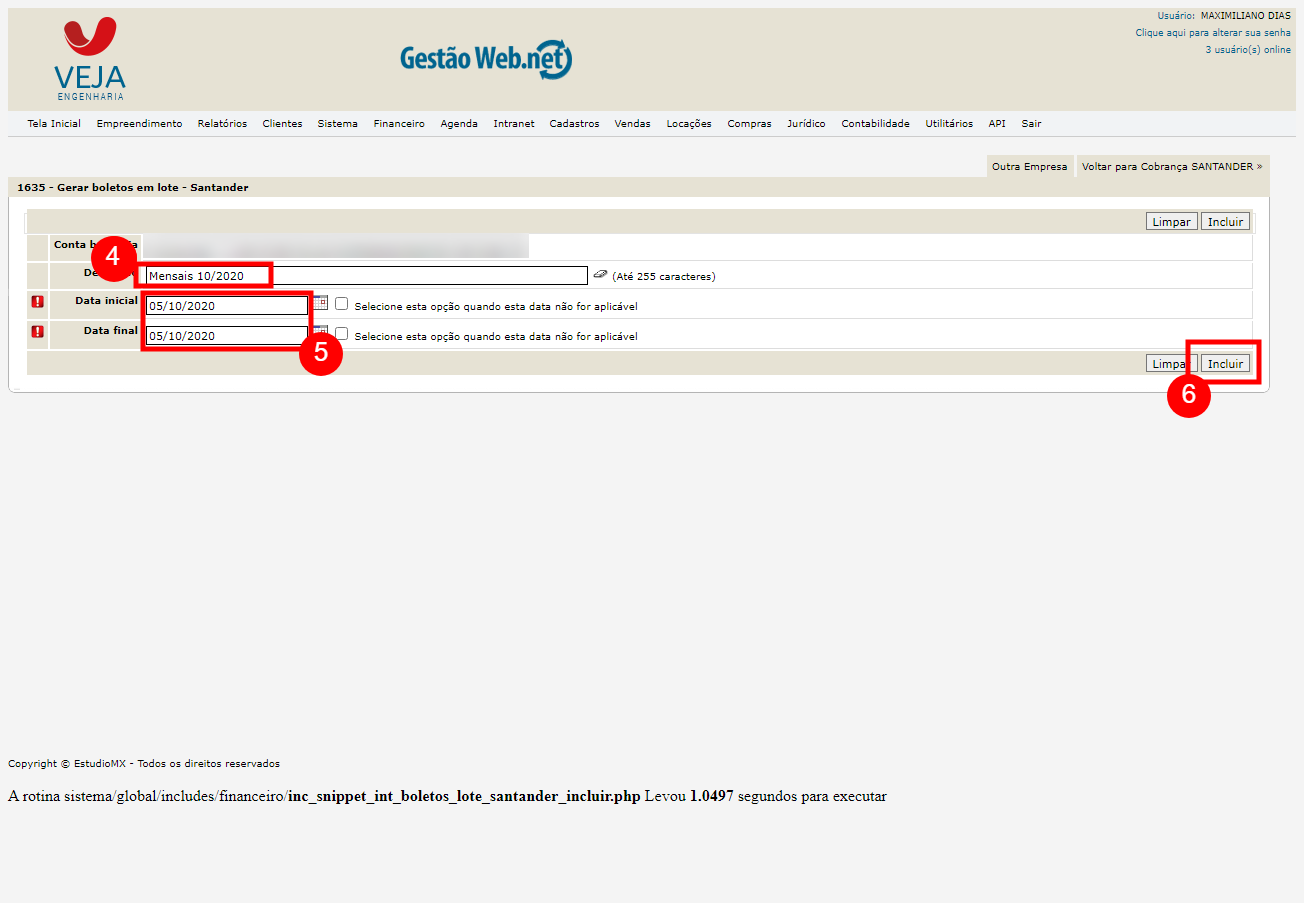Open the Data inicial calendar picker
1304x903 pixels.
320,303
